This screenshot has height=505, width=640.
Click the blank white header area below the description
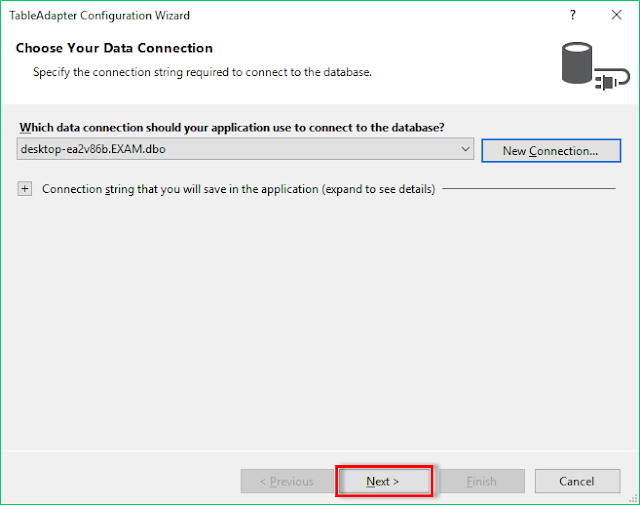(x=300, y=92)
